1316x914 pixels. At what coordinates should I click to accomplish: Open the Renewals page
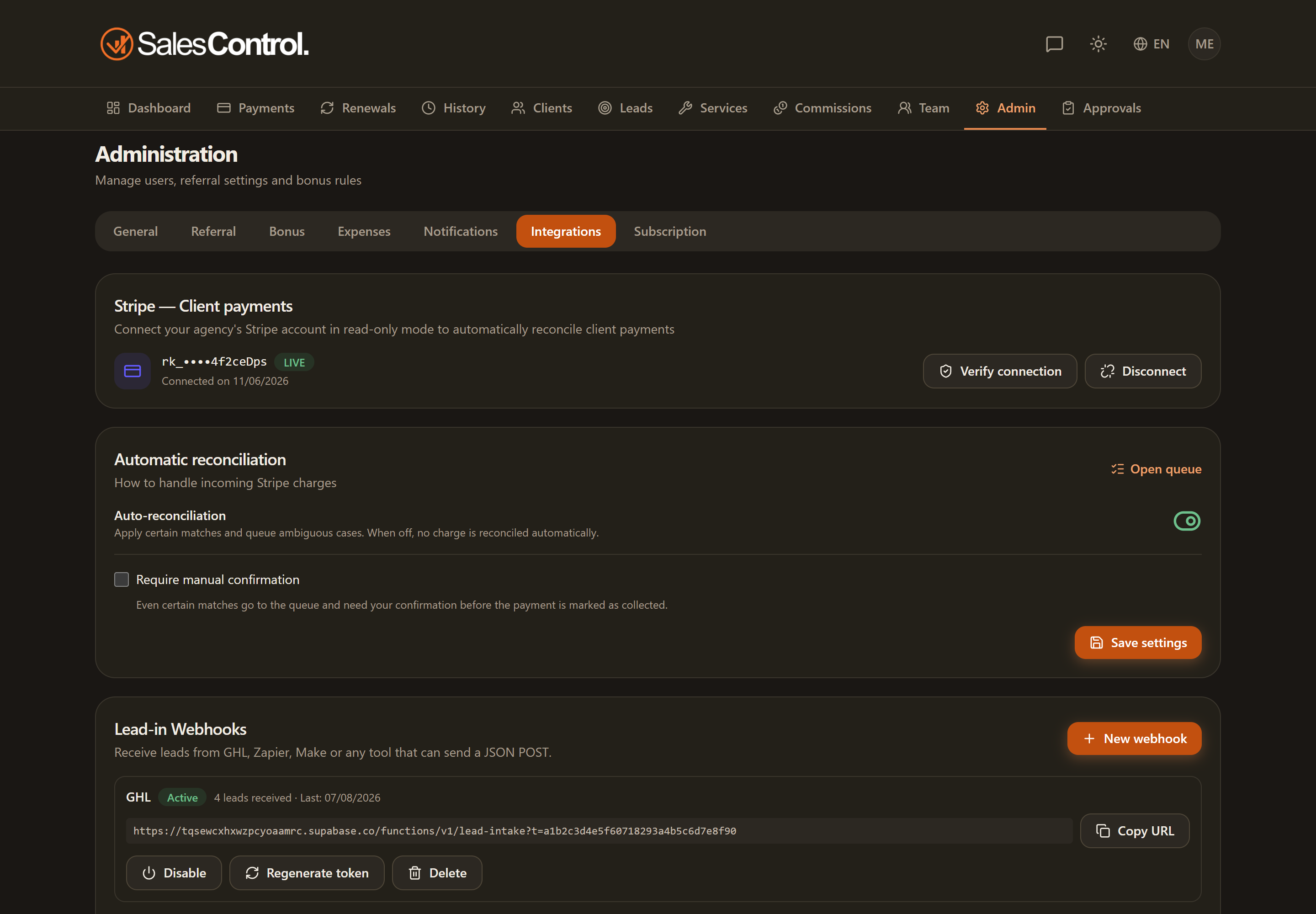click(x=358, y=108)
